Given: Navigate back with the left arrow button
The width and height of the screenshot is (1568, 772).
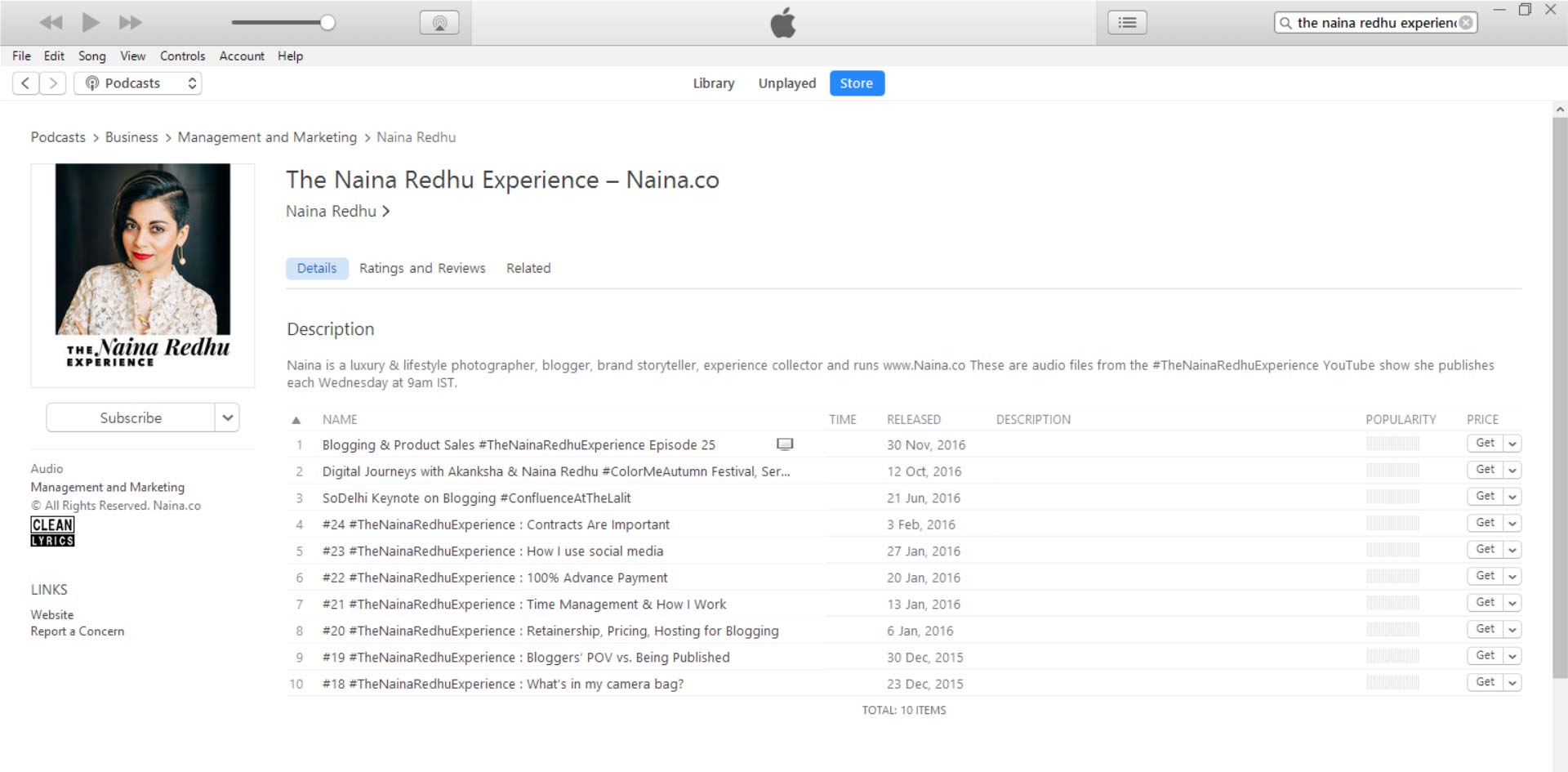Looking at the screenshot, I should point(26,83).
